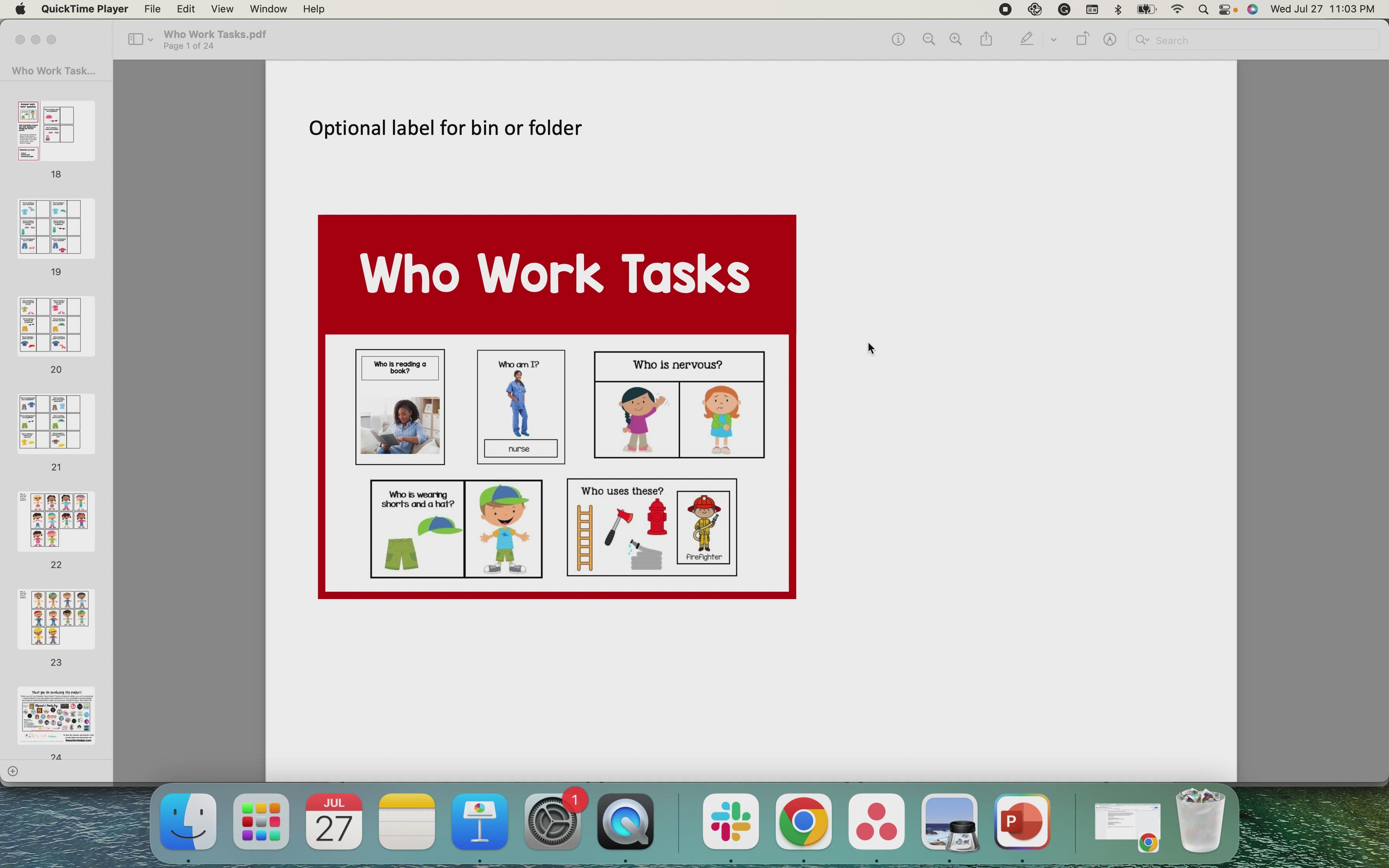Screen dimensions: 1389x868
Task: Zoom in using the magnifier plus icon
Action: pos(956,39)
